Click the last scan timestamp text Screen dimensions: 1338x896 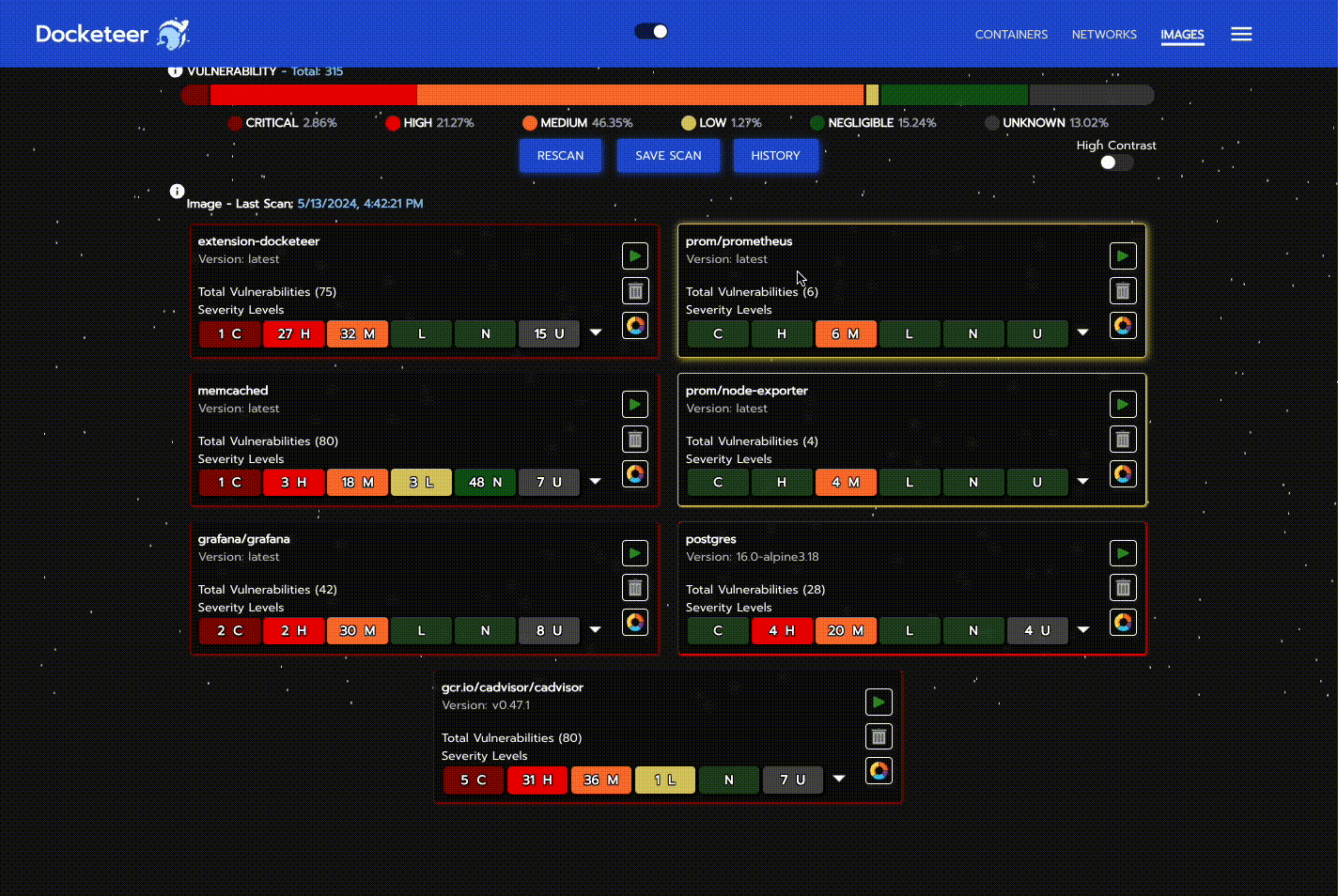[x=360, y=204]
